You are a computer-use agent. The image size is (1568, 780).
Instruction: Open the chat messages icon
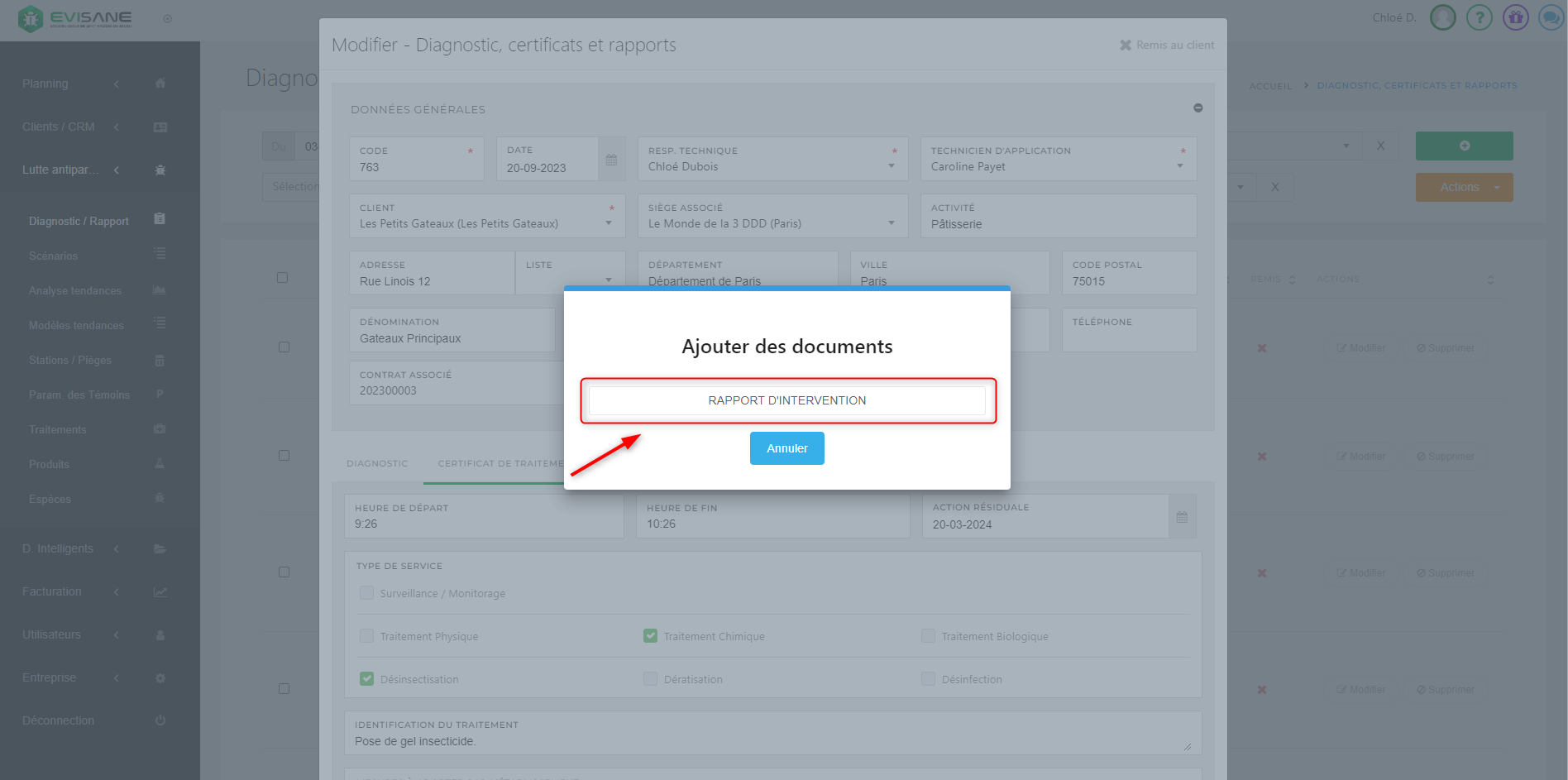tap(1551, 17)
